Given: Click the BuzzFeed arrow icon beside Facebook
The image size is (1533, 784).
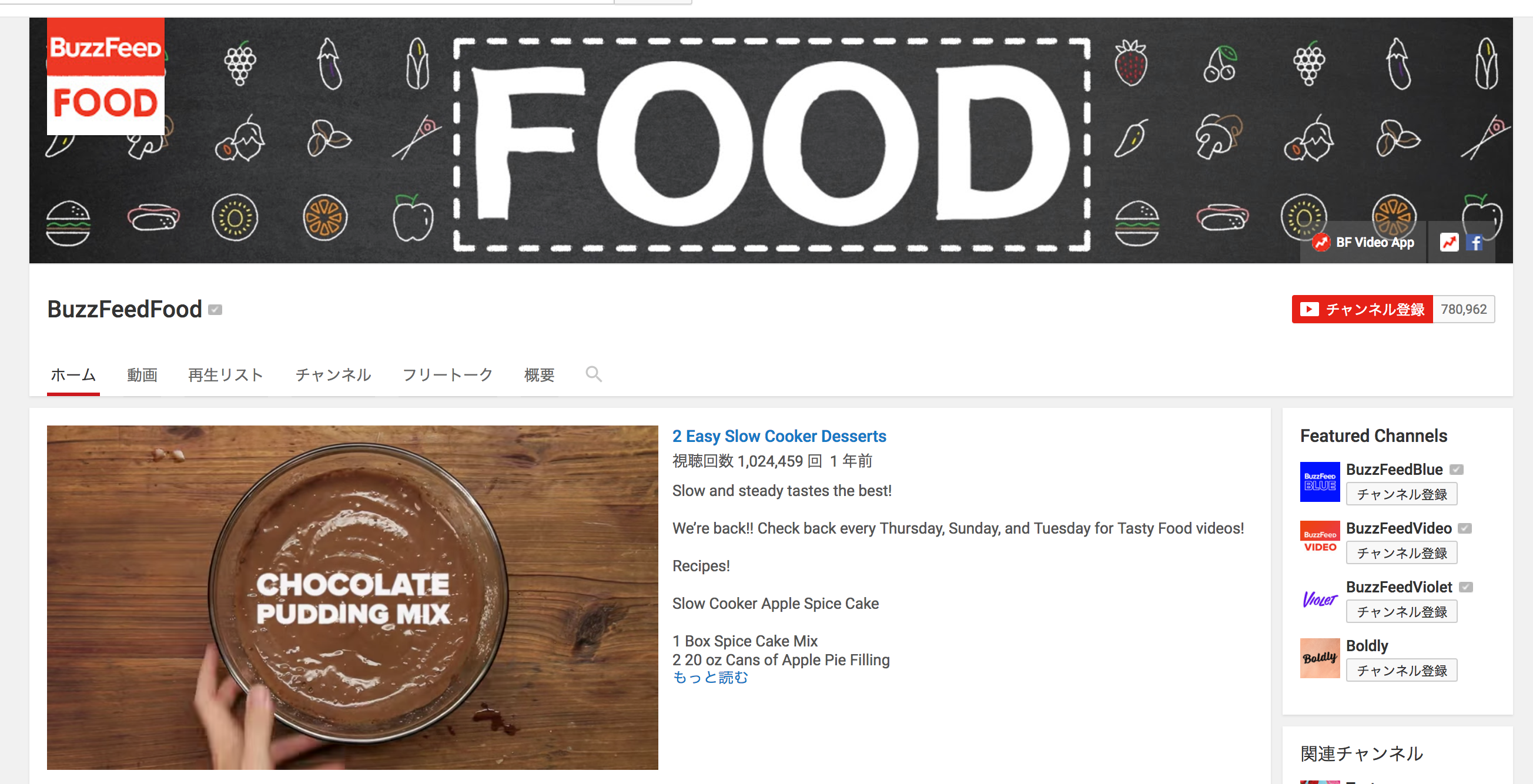Looking at the screenshot, I should [1449, 242].
